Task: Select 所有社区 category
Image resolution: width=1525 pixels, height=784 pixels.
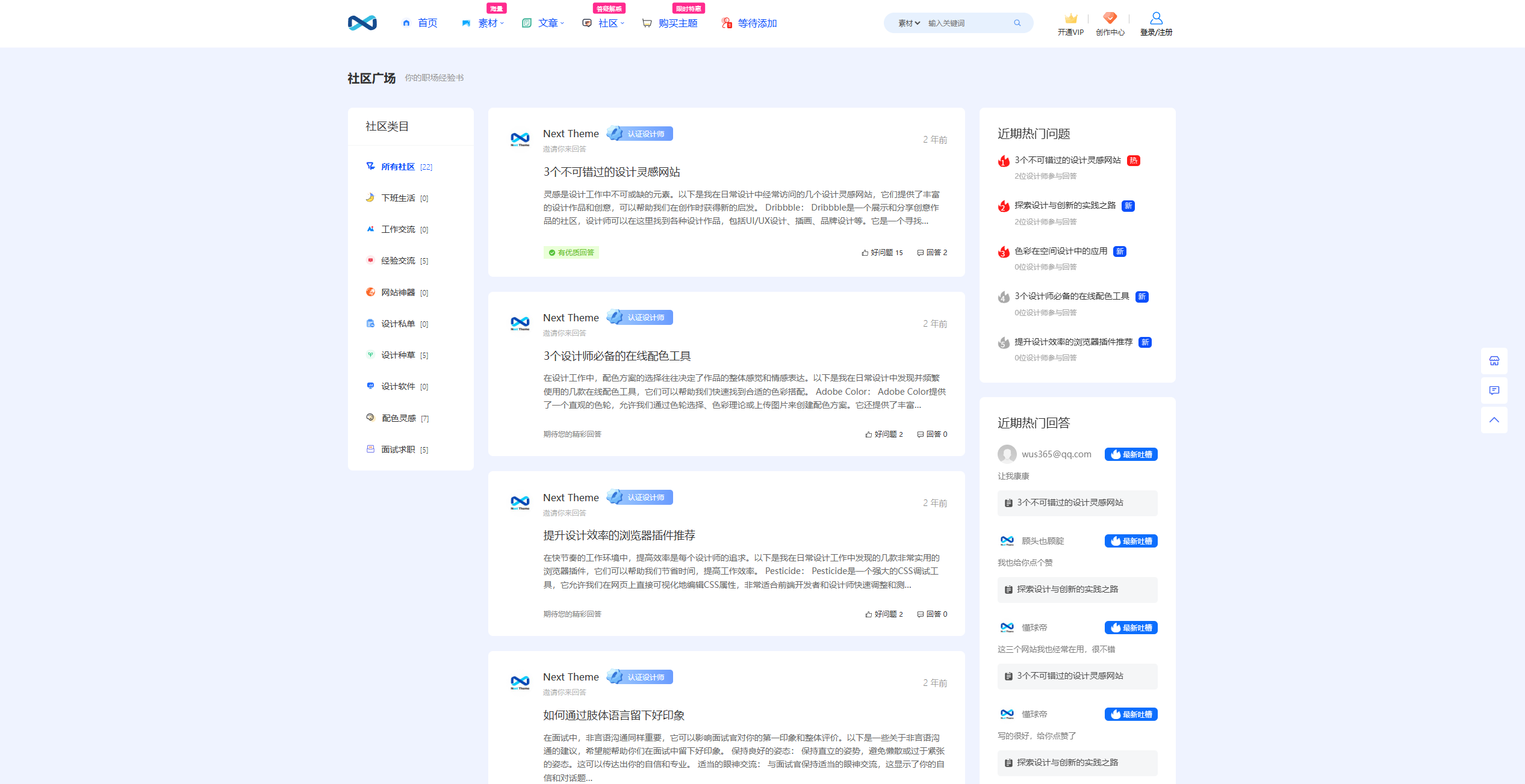Action: 399,167
